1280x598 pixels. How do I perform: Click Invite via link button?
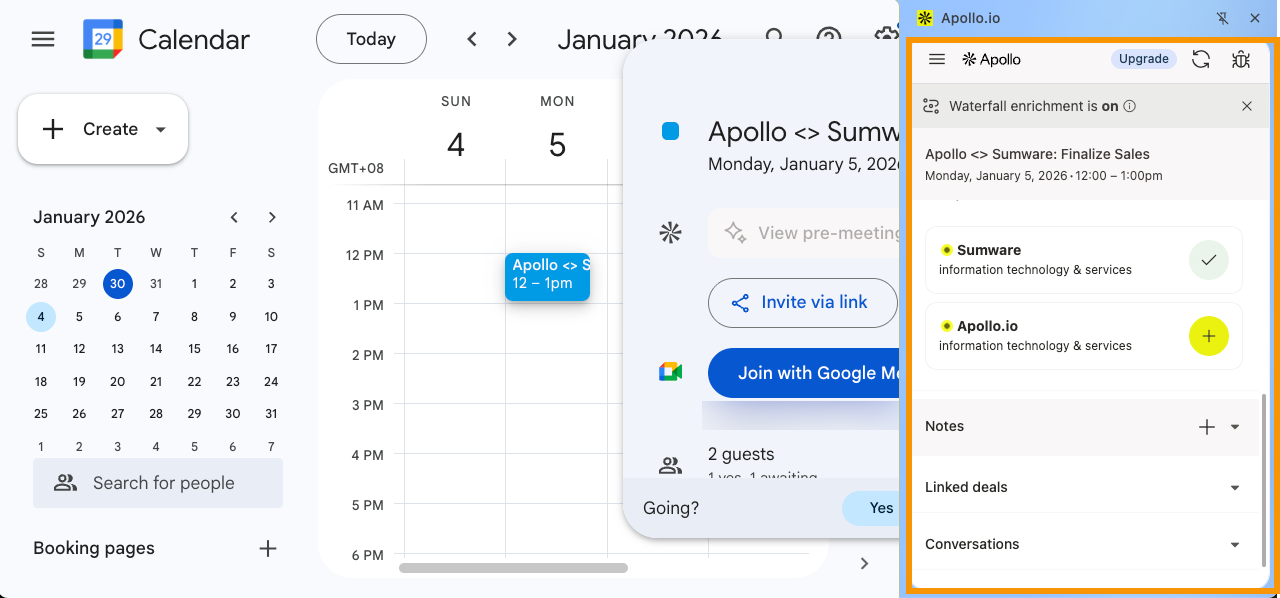pyautogui.click(x=802, y=303)
